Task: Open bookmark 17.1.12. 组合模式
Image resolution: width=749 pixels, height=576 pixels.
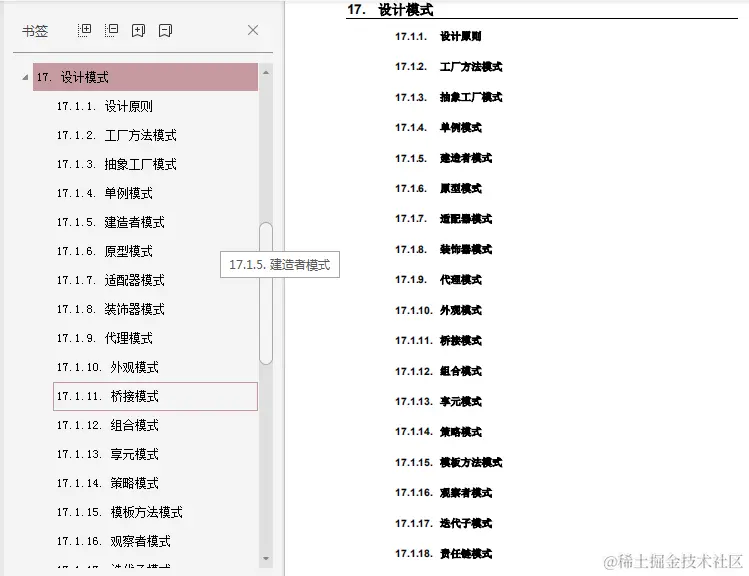Action: [x=107, y=425]
